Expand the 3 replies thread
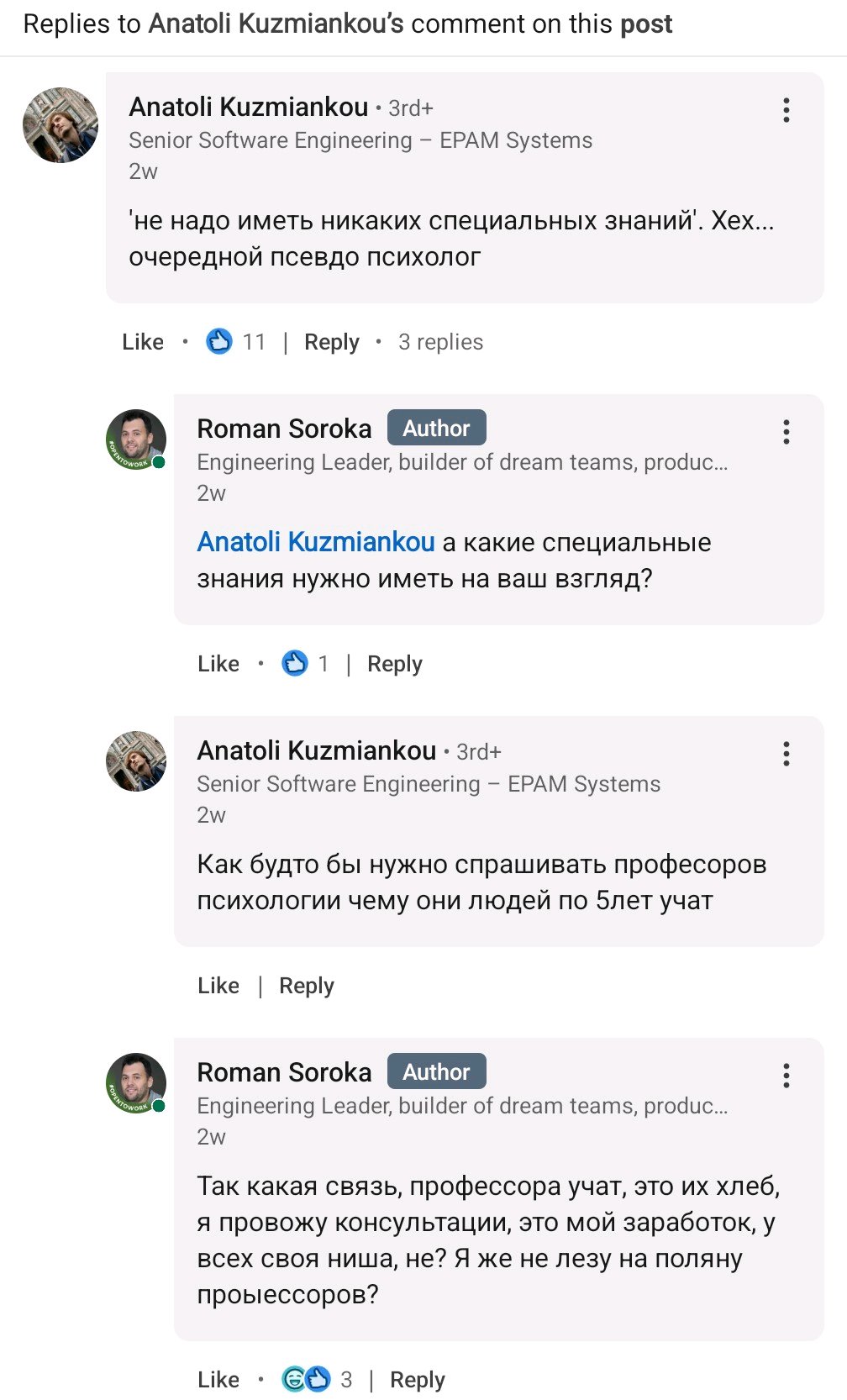The image size is (847, 1400). pos(440,342)
